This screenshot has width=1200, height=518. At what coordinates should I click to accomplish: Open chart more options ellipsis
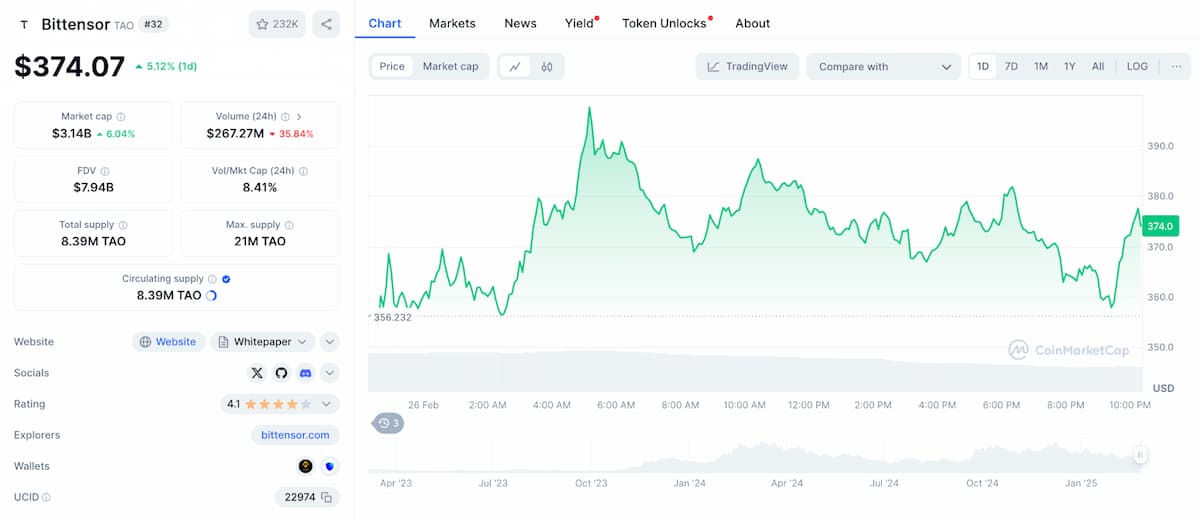point(1177,66)
